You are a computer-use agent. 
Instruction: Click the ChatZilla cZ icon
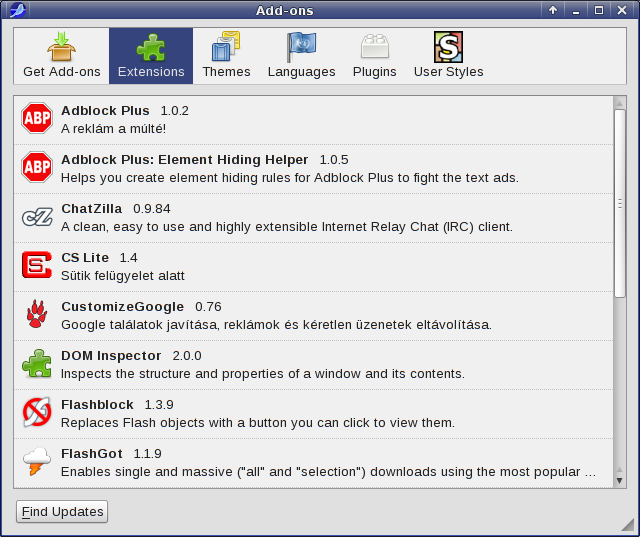[x=37, y=217]
